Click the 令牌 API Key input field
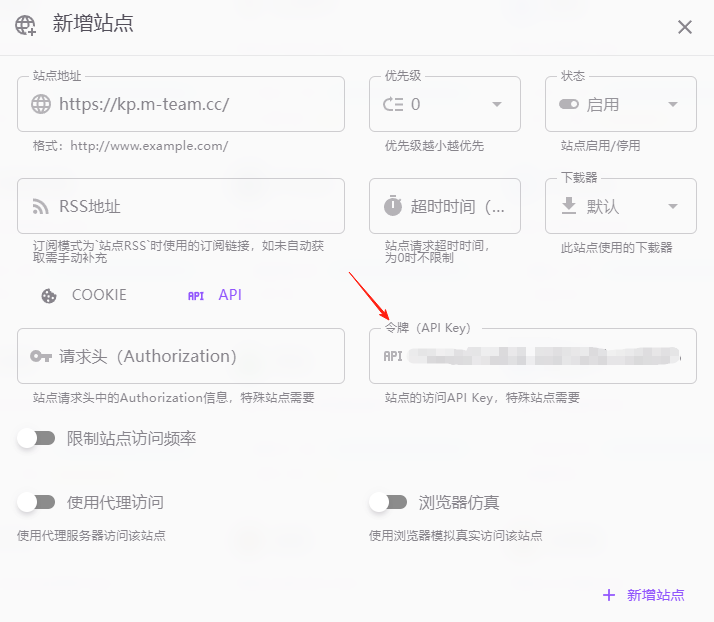The image size is (714, 622). coord(545,356)
